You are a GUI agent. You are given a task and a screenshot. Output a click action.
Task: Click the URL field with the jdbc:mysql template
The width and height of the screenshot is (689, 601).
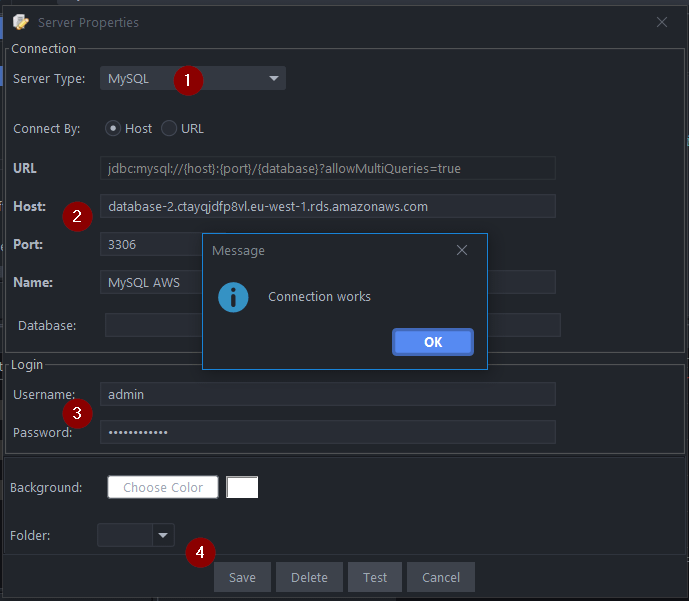[x=327, y=168]
